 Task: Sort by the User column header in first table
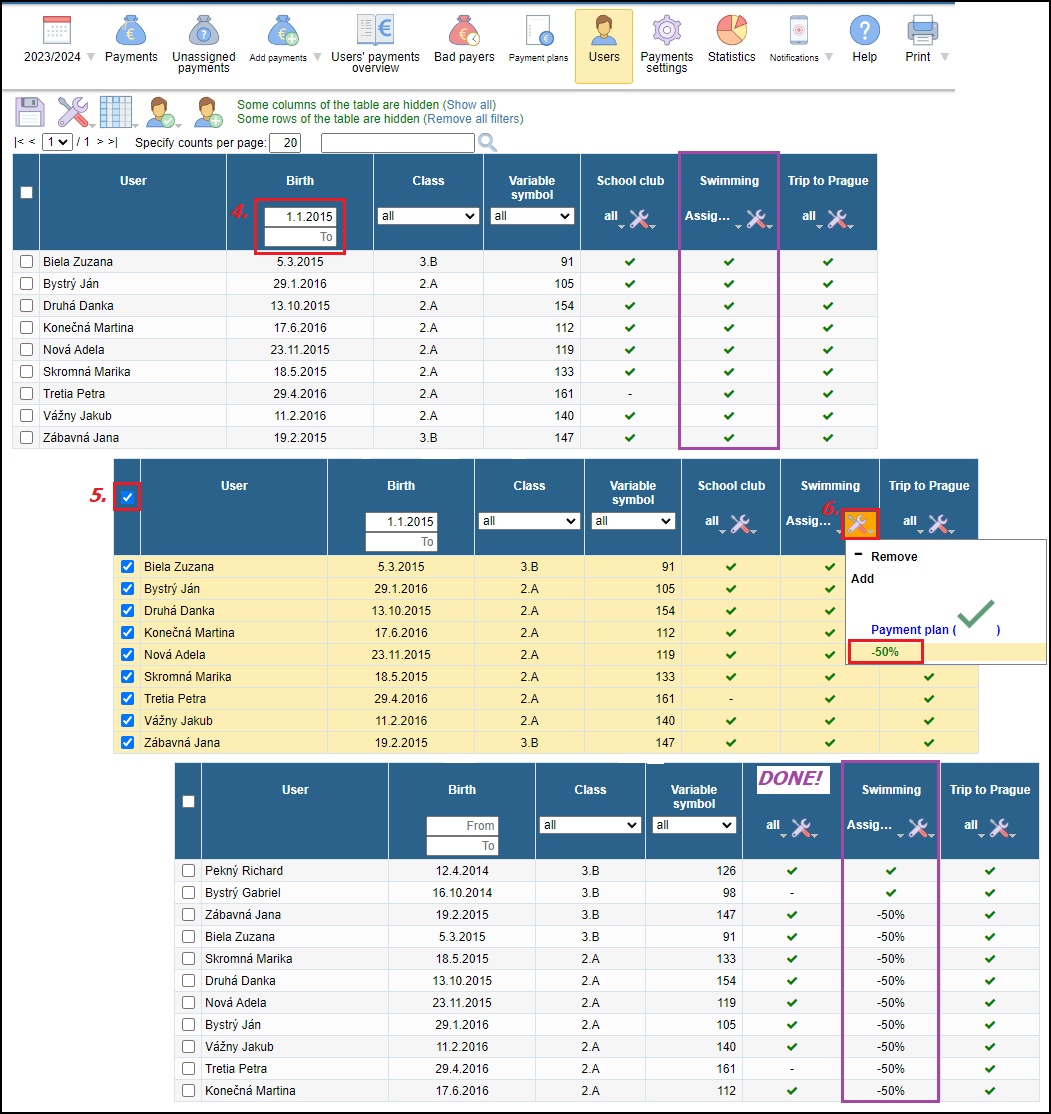[x=133, y=180]
